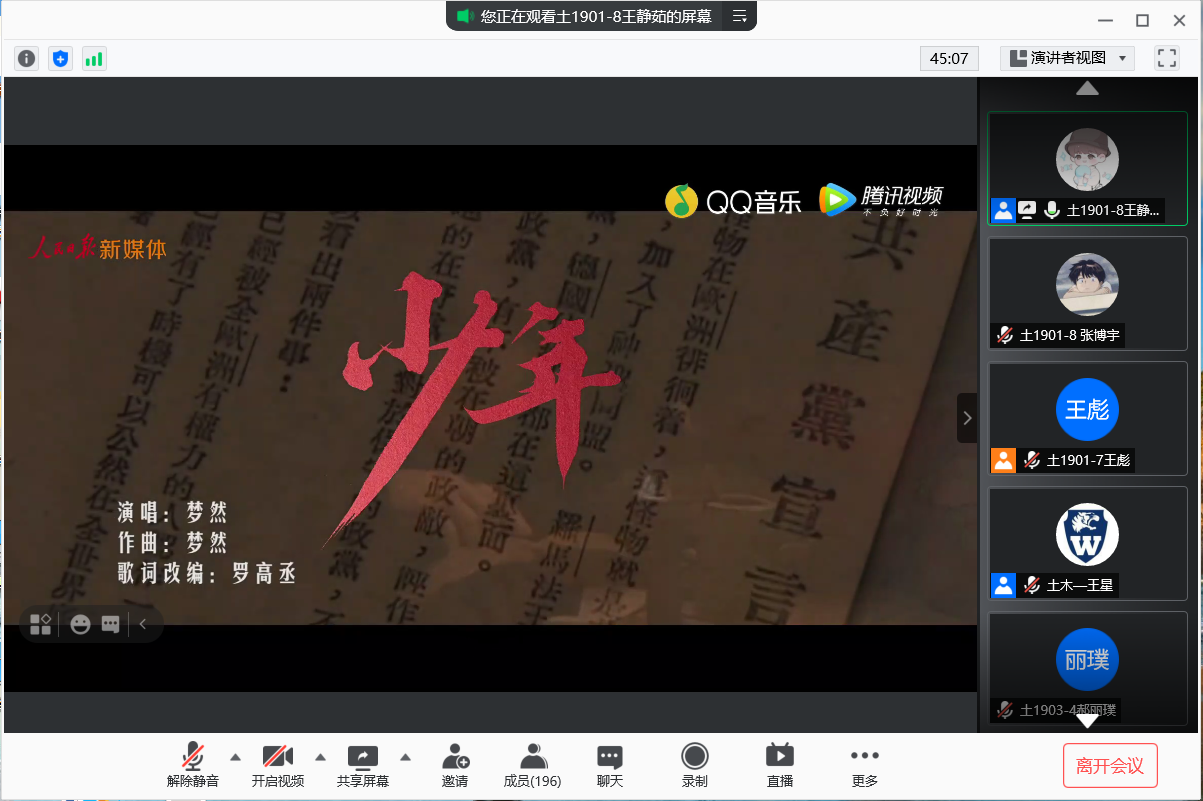Viewport: 1203px width, 801px height.
Task: Open the meeting info icon
Action: point(27,59)
